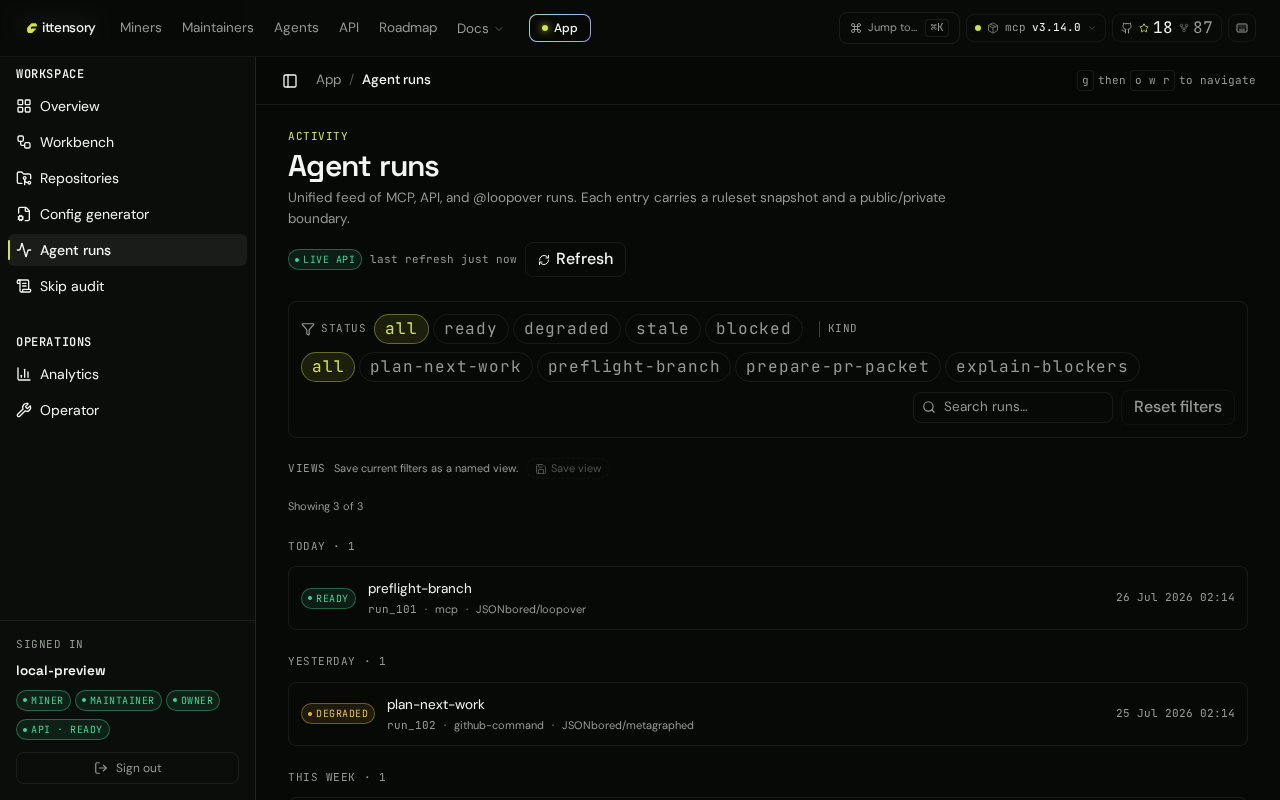Click the JSONbored/loopover repository text
The width and height of the screenshot is (1280, 800).
531,610
